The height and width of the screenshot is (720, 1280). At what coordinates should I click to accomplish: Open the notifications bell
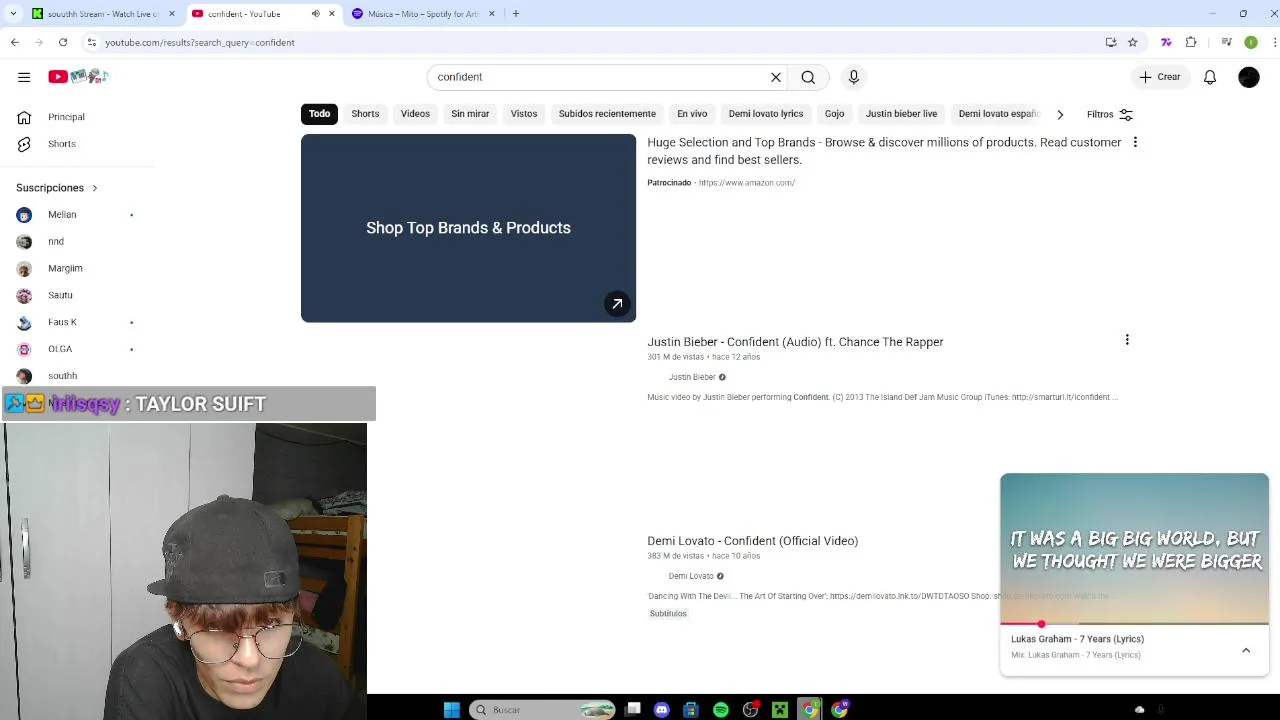(1210, 77)
